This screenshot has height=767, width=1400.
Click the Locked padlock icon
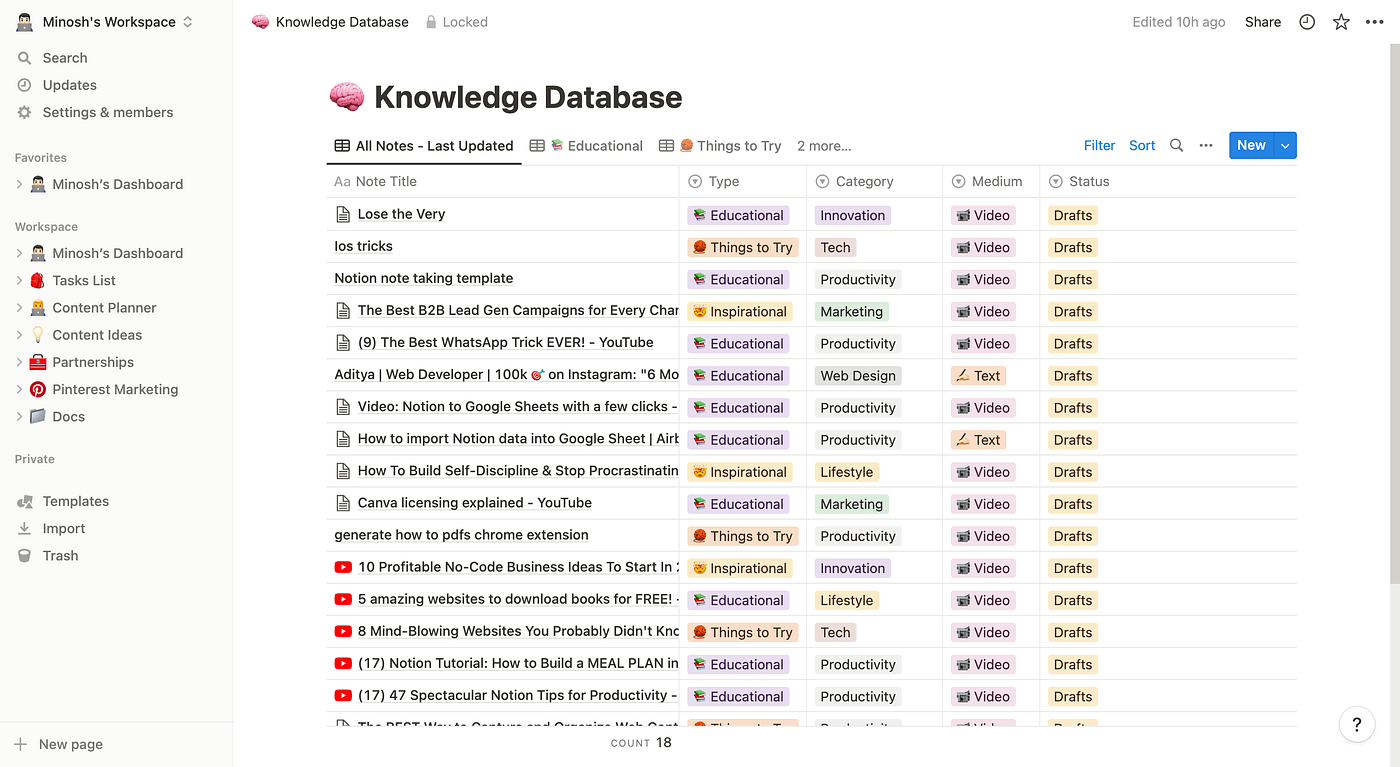(431, 22)
